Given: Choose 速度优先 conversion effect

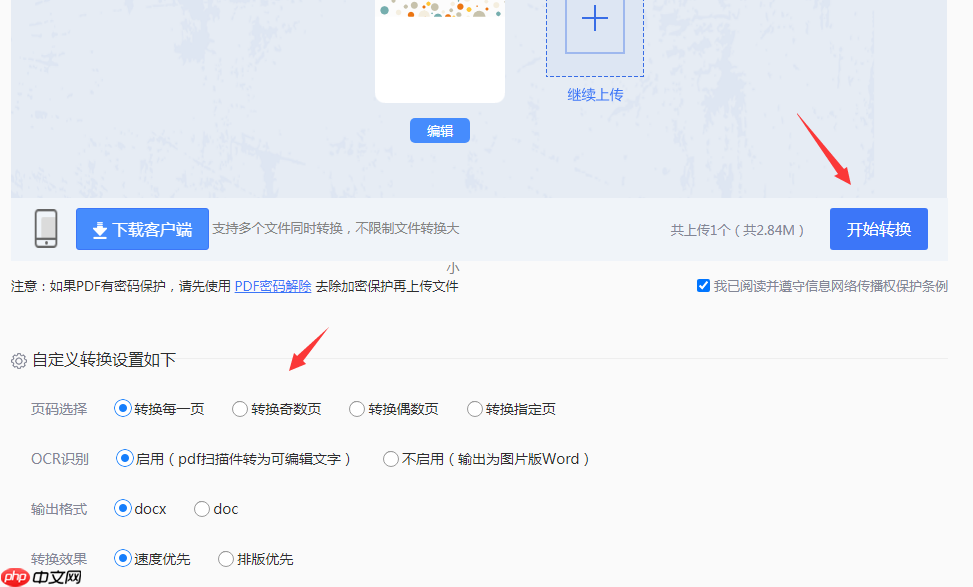Looking at the screenshot, I should point(123,559).
